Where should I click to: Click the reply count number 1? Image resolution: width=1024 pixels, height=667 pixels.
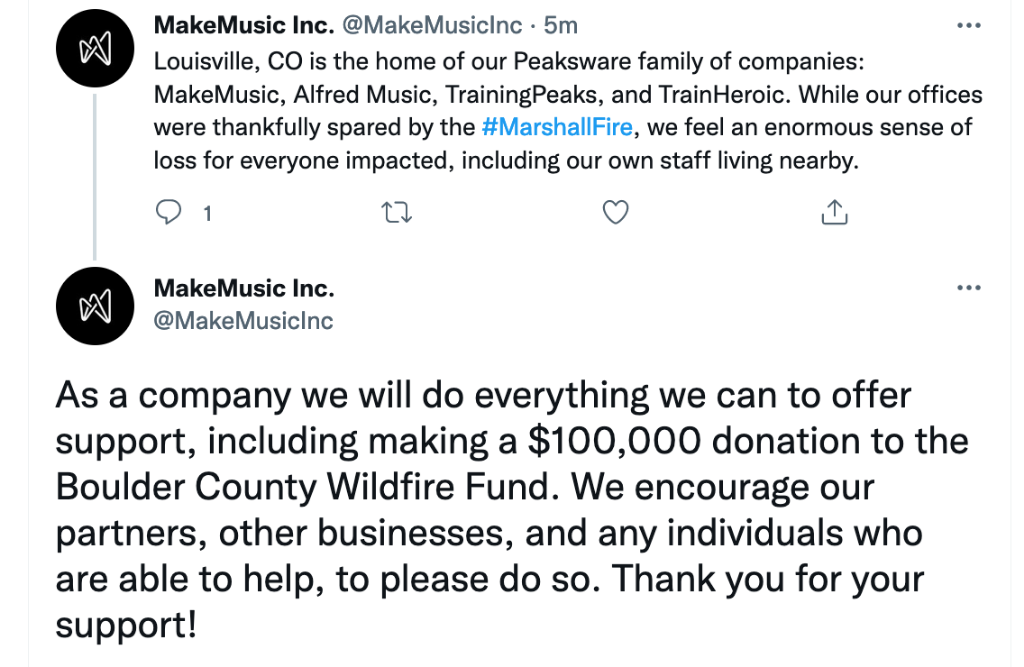pyautogui.click(x=207, y=213)
